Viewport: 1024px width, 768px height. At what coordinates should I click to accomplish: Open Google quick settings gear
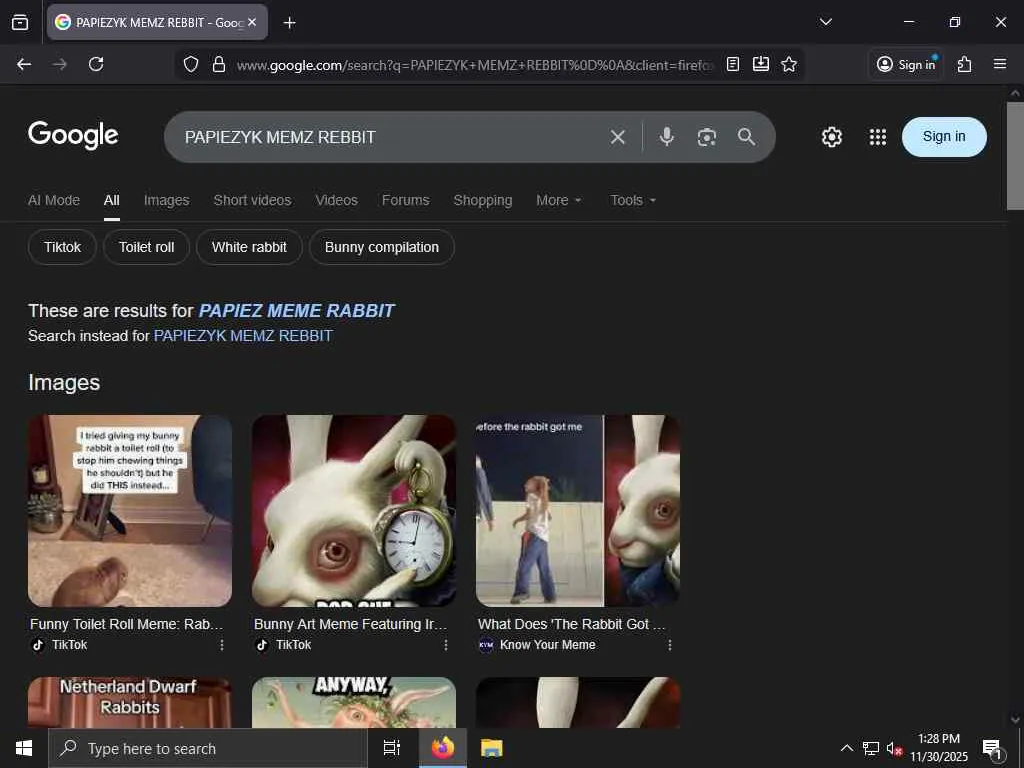831,137
